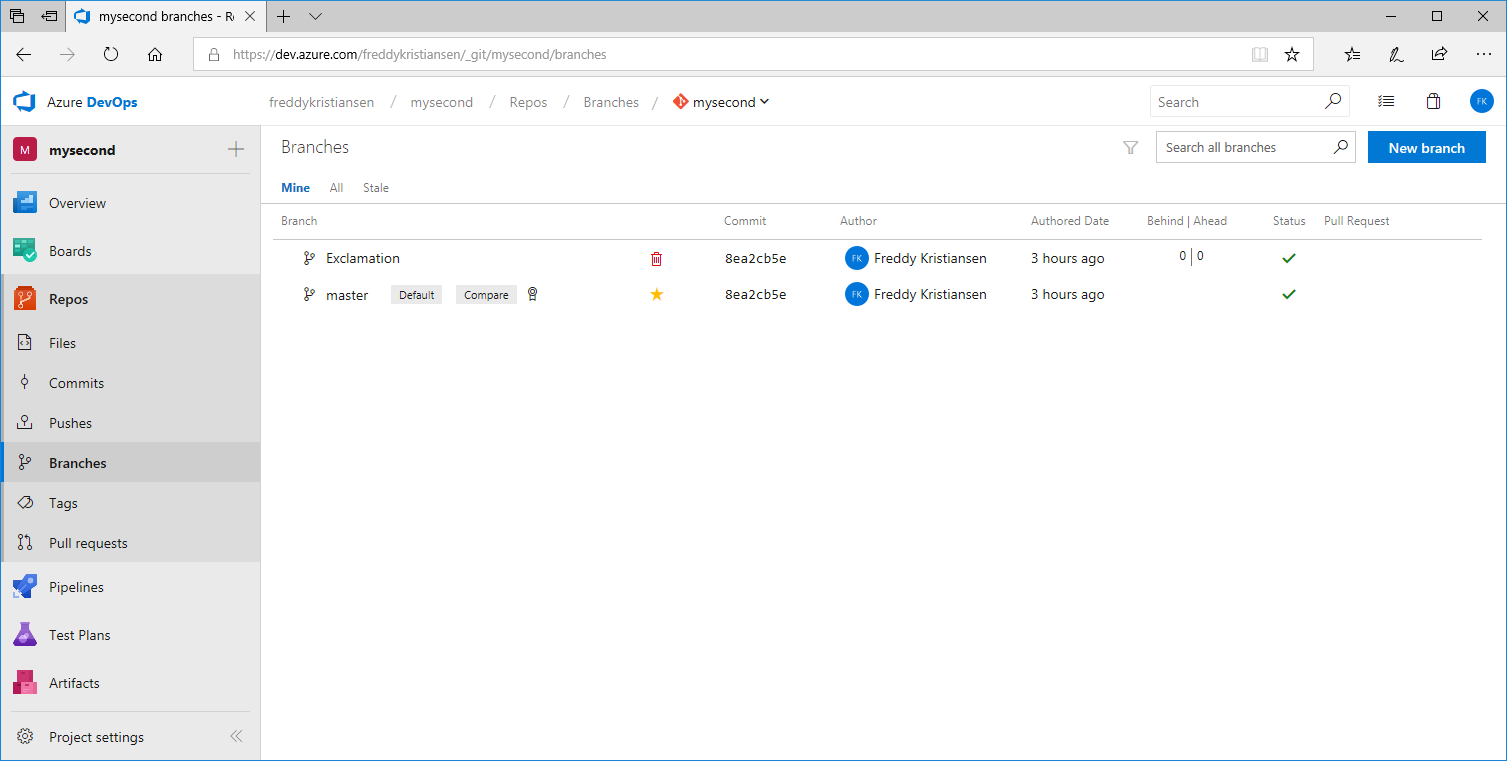Switch to the Stale branches tab
The height and width of the screenshot is (761, 1507).
tap(376, 188)
